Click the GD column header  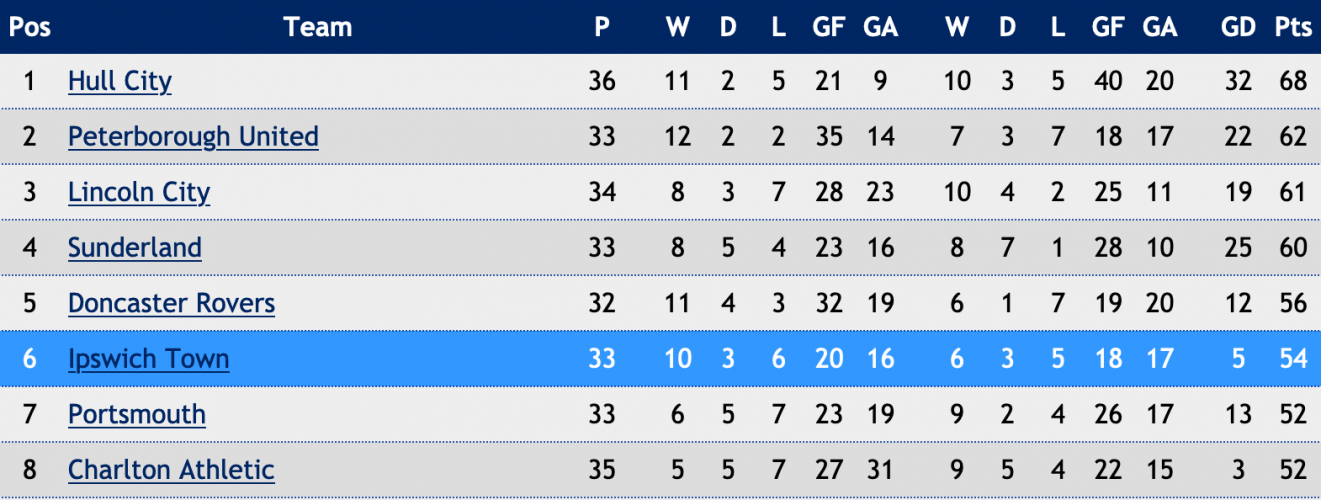pyautogui.click(x=1238, y=27)
